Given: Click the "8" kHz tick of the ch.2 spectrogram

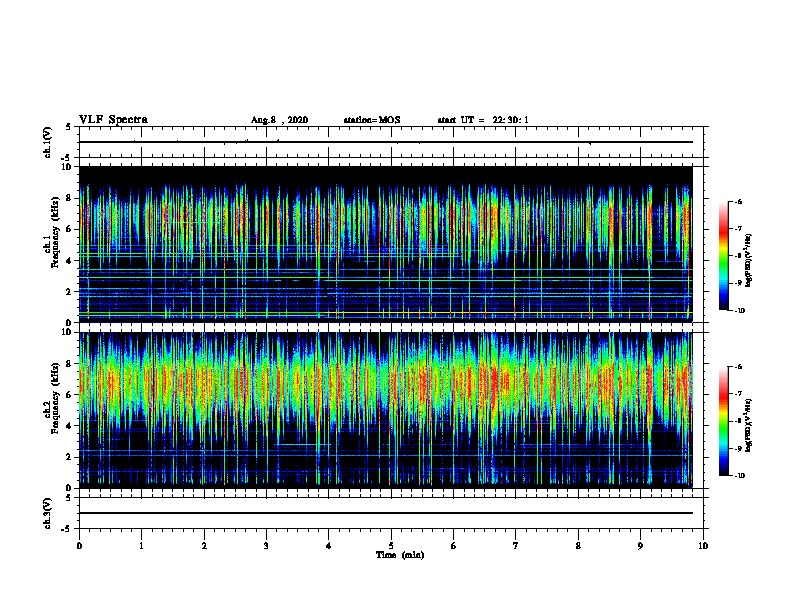Looking at the screenshot, I should pos(70,364).
